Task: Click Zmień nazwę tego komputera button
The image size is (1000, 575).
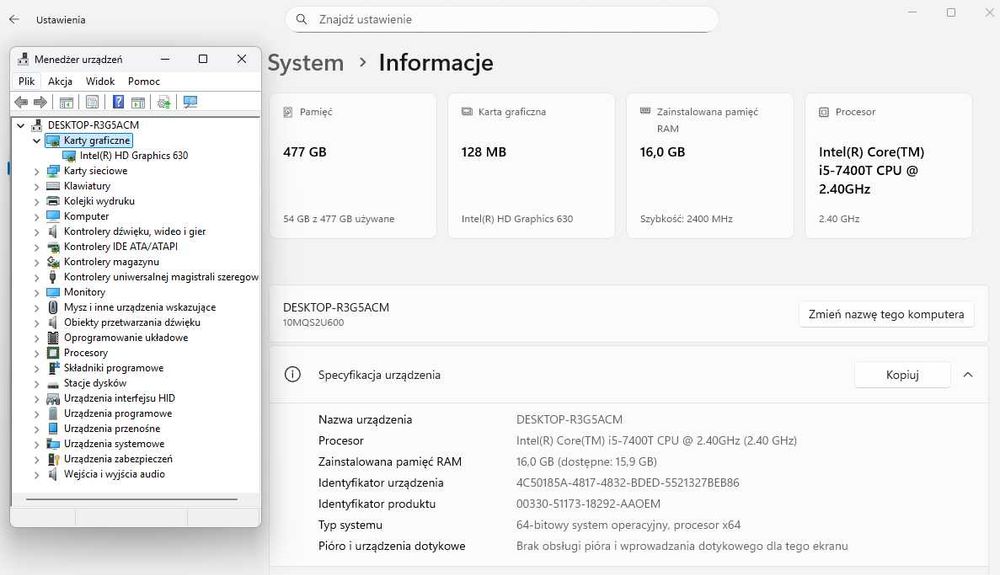Action: [886, 314]
